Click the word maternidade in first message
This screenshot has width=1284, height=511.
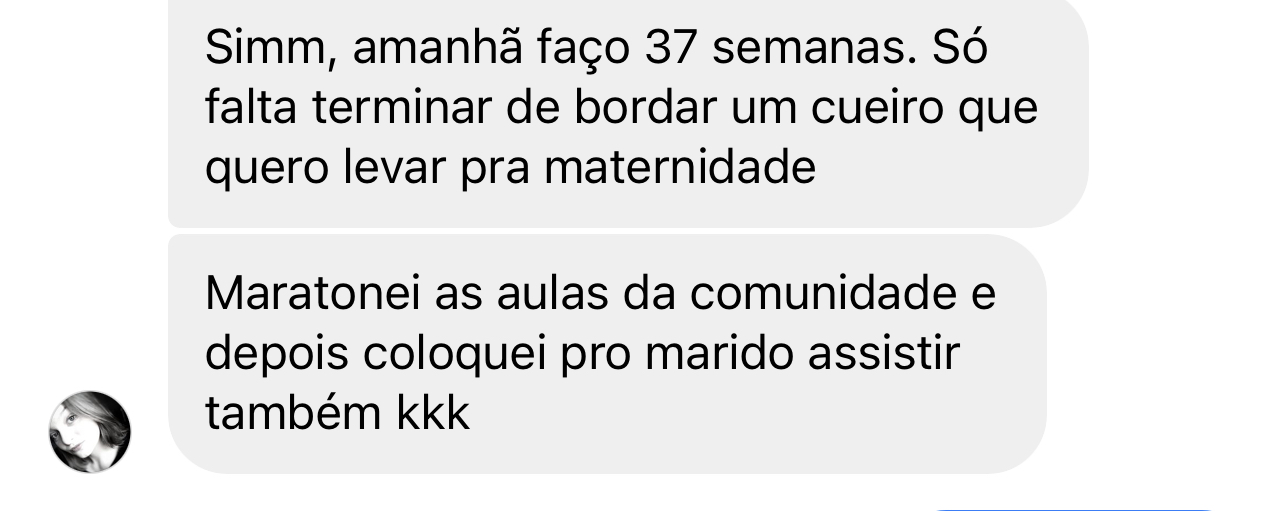(x=680, y=169)
